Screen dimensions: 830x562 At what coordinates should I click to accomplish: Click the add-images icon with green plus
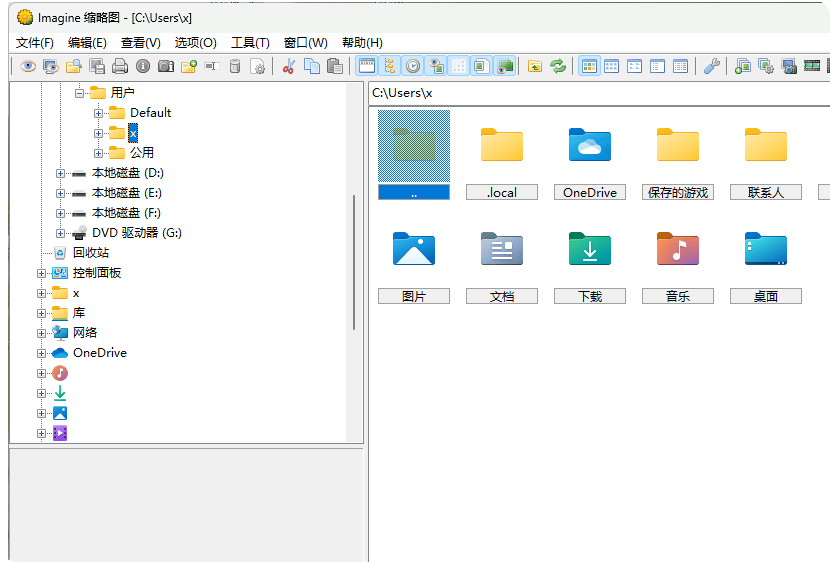tap(743, 66)
